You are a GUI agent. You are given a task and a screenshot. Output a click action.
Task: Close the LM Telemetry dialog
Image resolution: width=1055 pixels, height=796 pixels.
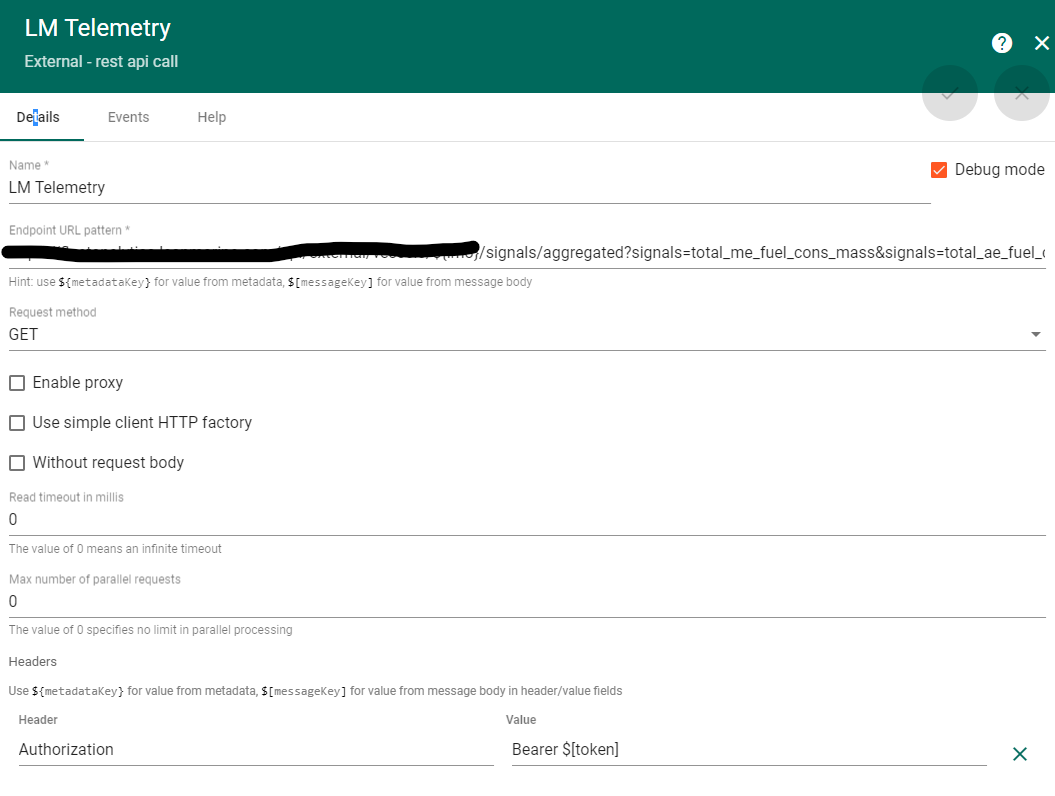pos(1042,42)
